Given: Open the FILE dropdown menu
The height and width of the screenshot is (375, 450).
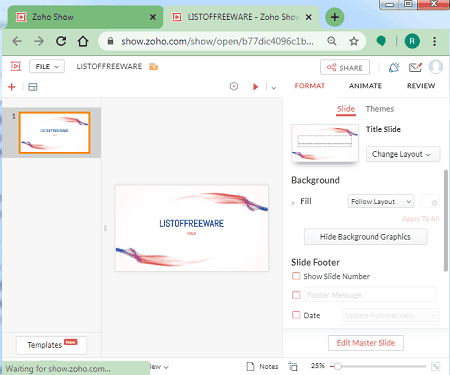Looking at the screenshot, I should pos(47,67).
